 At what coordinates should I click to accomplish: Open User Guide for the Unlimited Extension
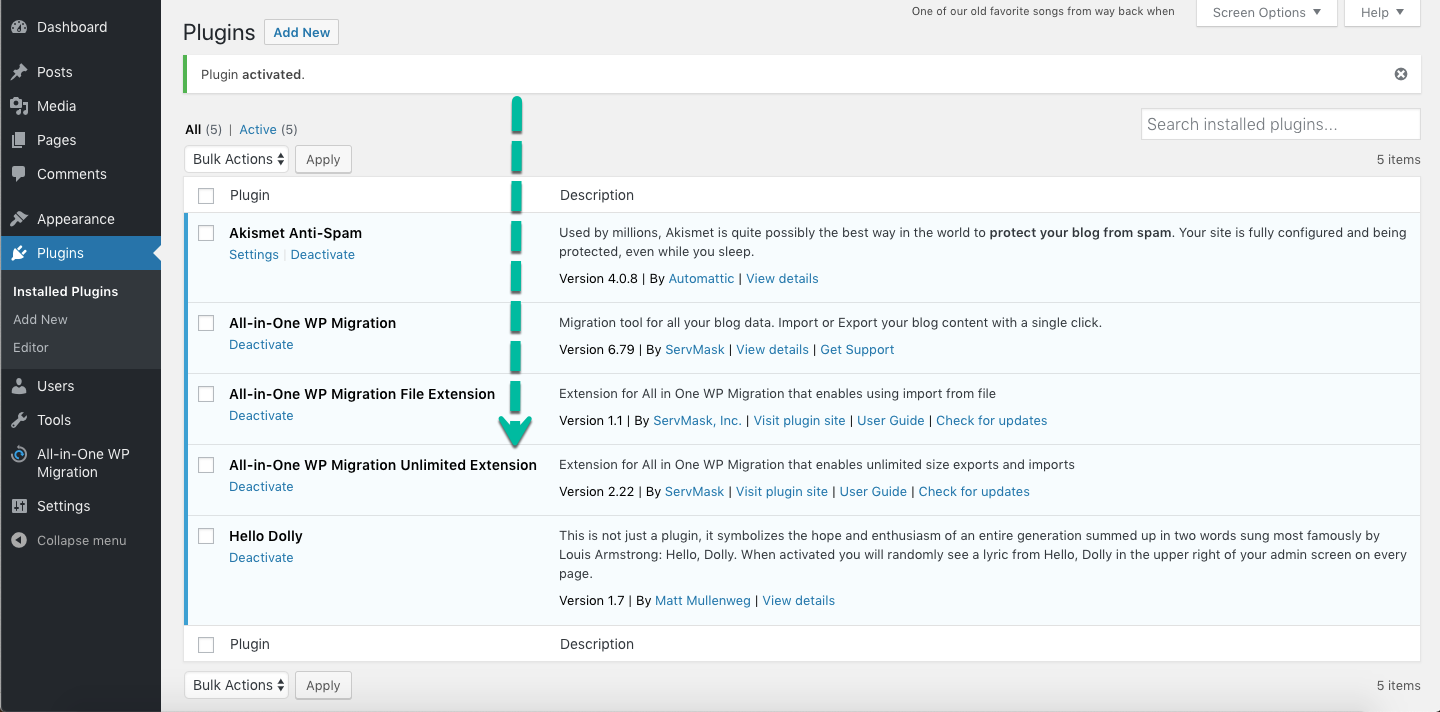pyautogui.click(x=873, y=491)
